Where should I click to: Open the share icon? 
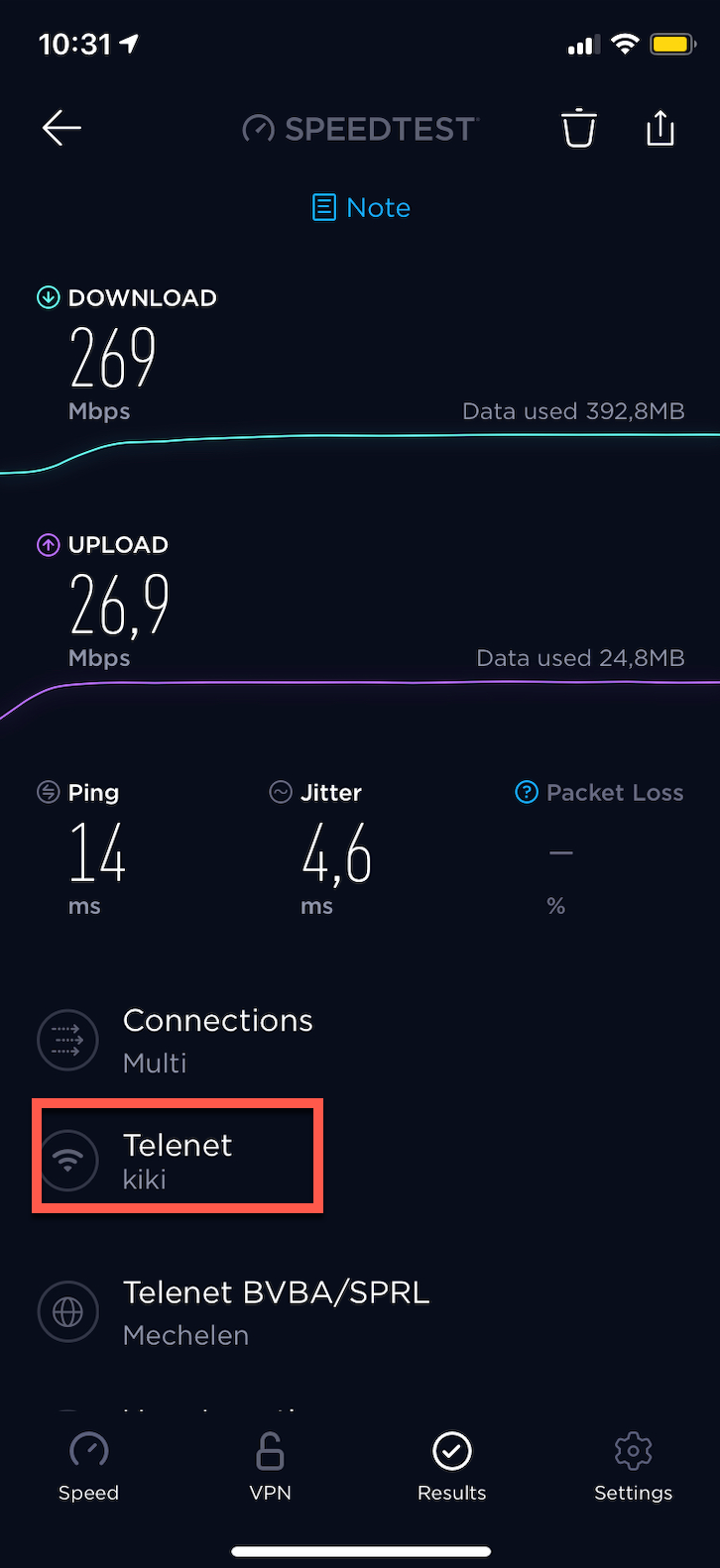660,128
